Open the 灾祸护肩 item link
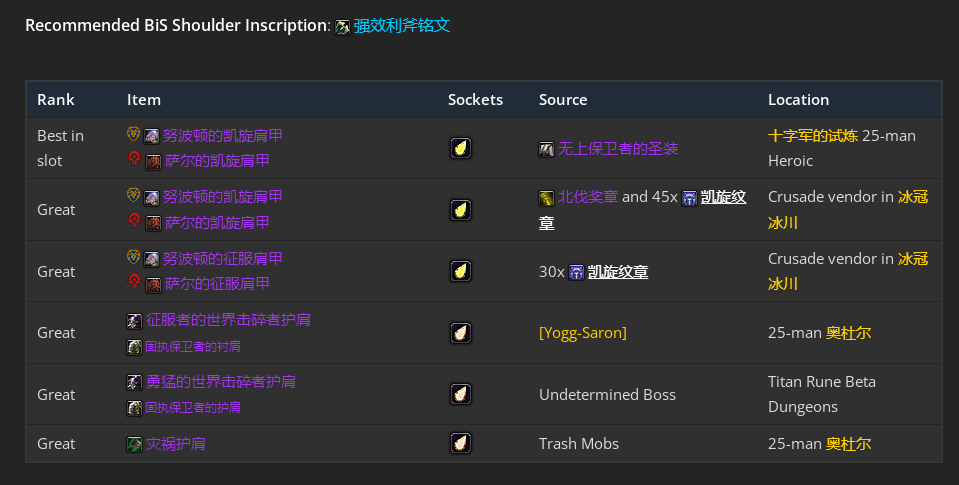The width and height of the screenshot is (959, 485). [x=176, y=444]
